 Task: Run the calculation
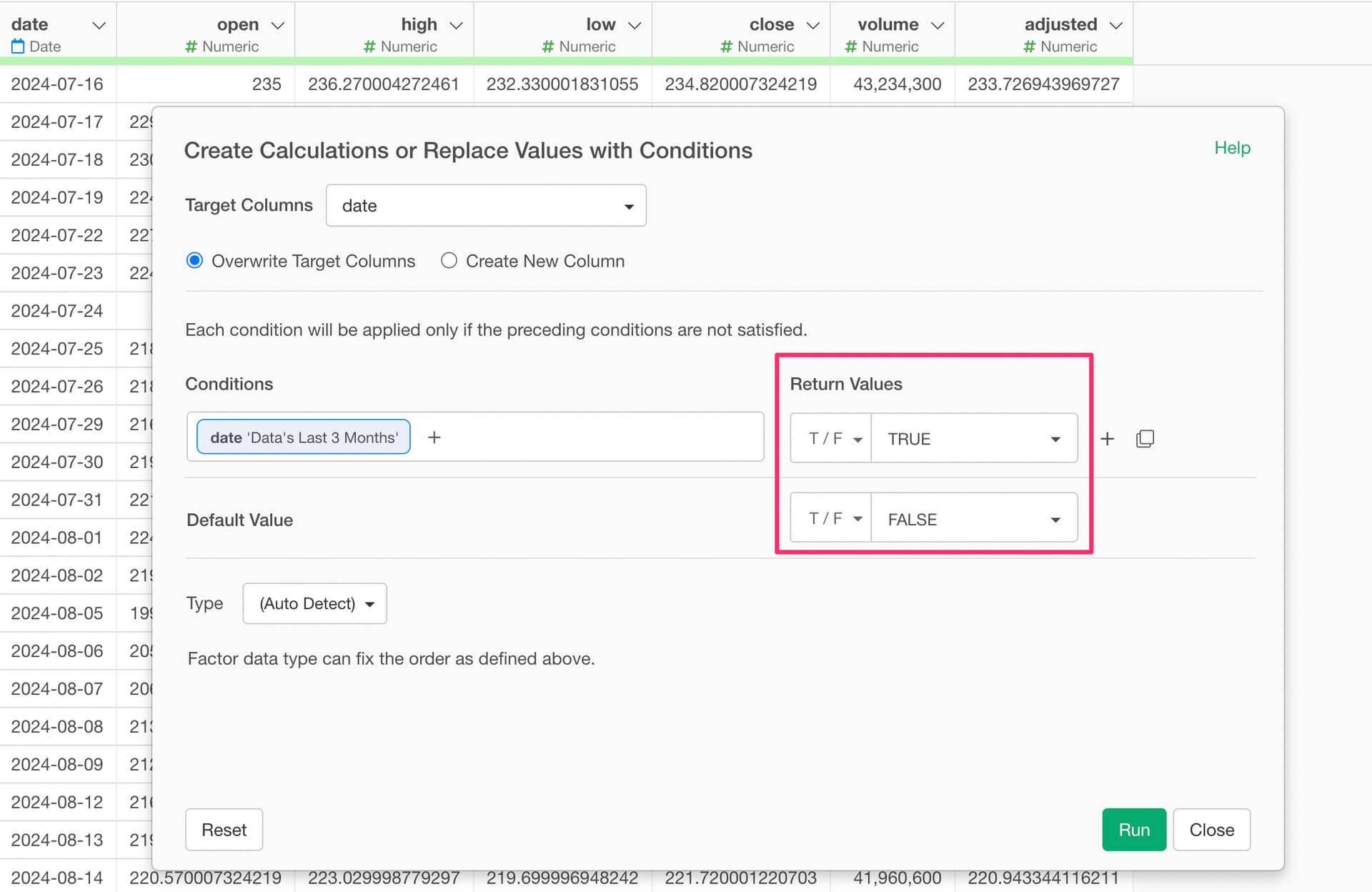pos(1134,830)
